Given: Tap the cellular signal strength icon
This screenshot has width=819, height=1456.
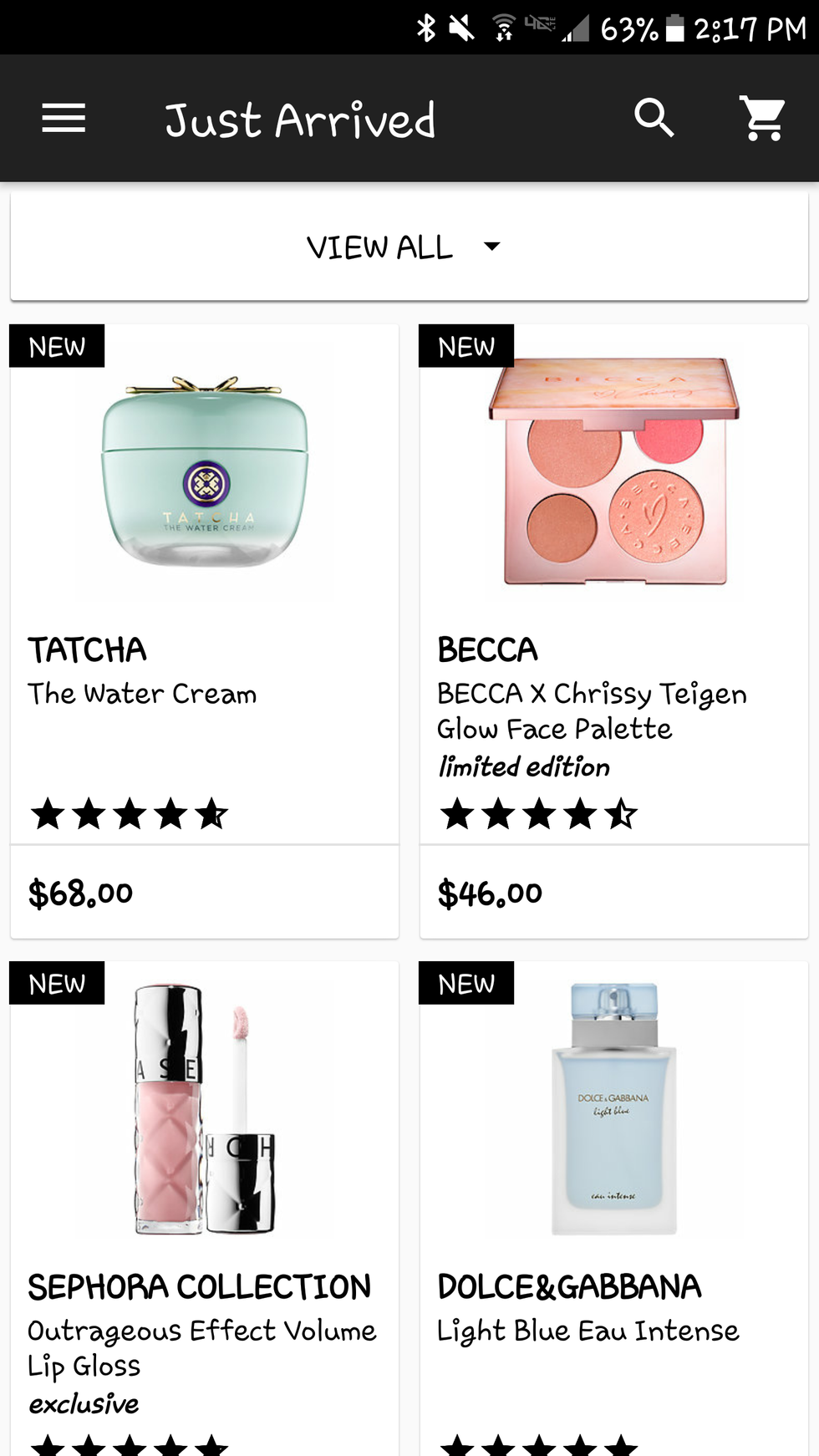Looking at the screenshot, I should click(x=575, y=28).
